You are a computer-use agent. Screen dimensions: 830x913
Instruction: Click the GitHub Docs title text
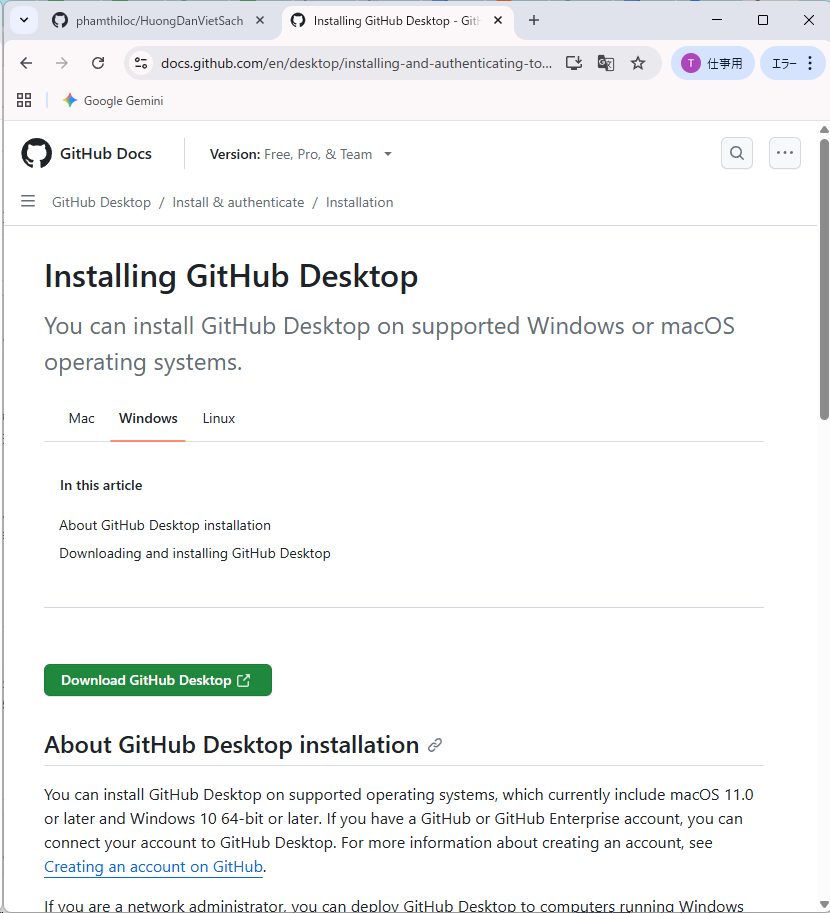[x=105, y=154]
